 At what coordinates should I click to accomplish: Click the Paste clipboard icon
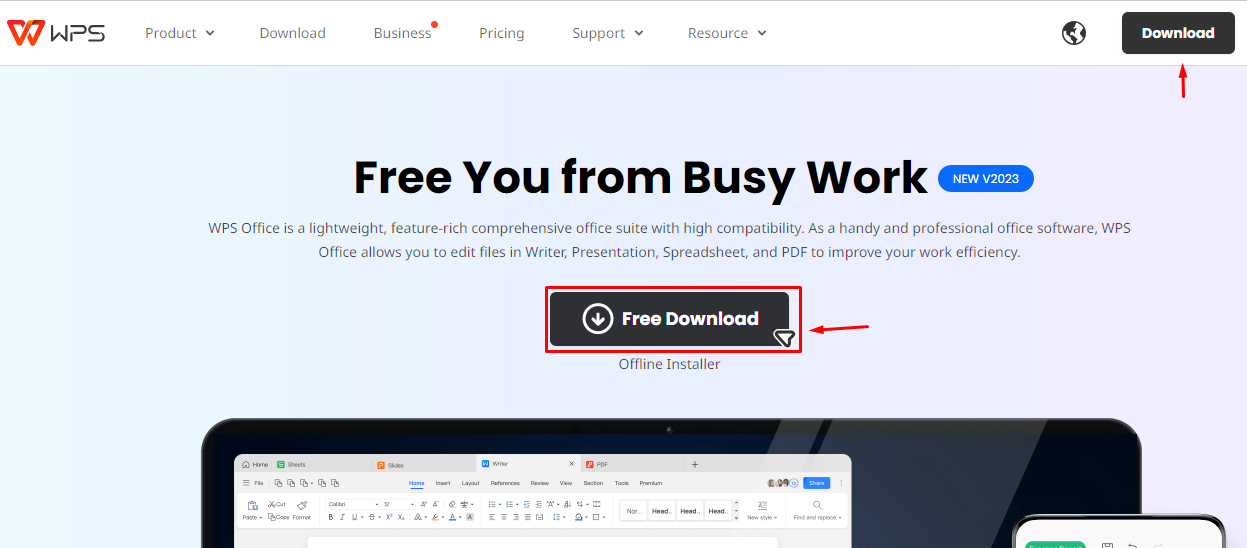(252, 505)
